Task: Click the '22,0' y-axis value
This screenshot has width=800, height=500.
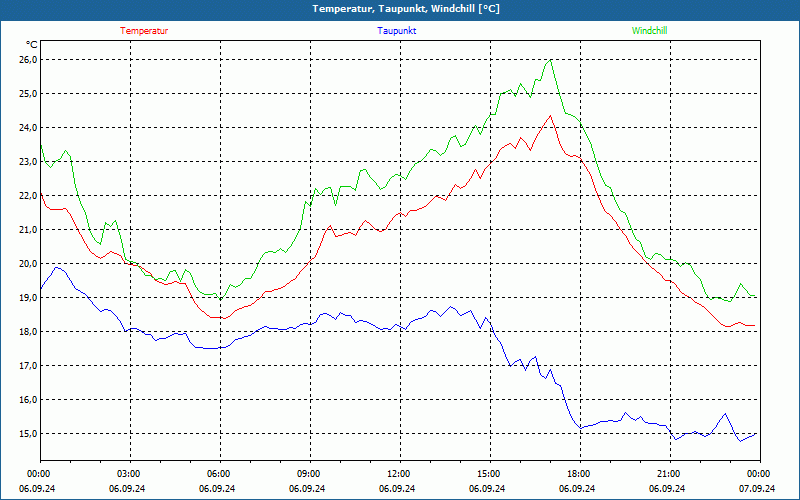Action: (29, 195)
